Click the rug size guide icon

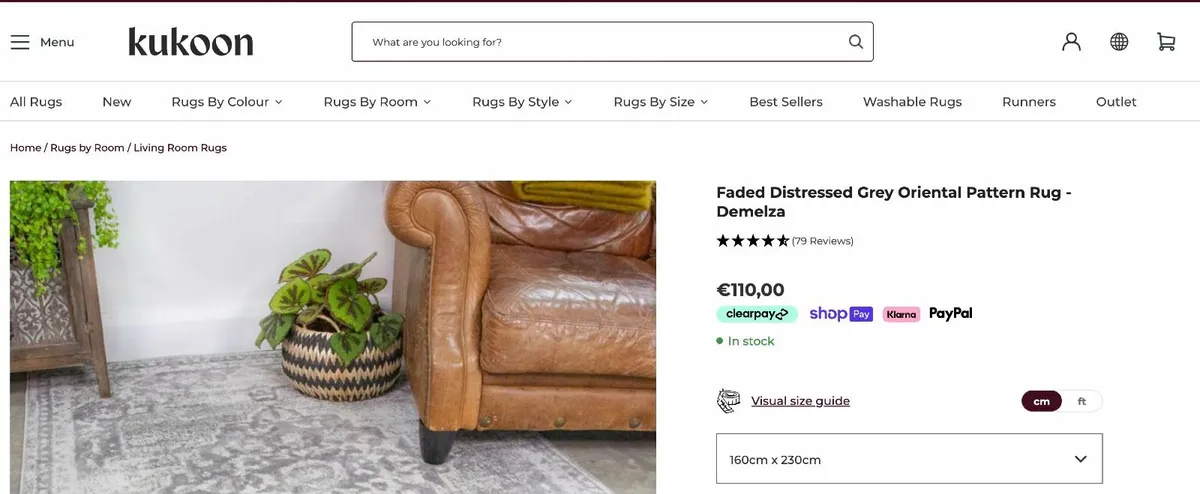[729, 401]
